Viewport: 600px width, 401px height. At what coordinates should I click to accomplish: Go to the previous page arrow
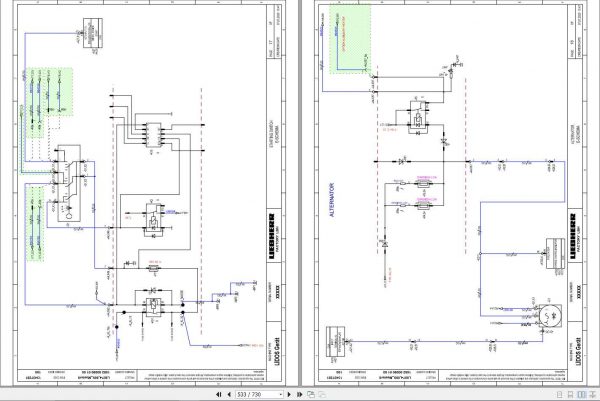[229, 394]
